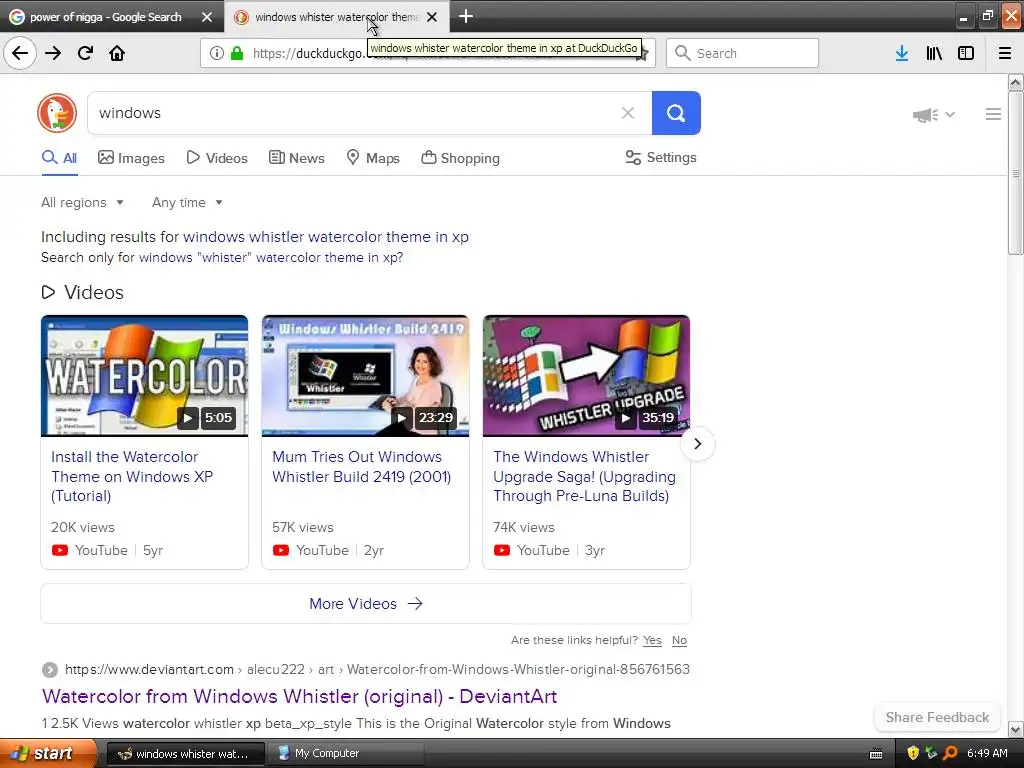
Task: Go back with the browser back arrow
Action: (20, 53)
